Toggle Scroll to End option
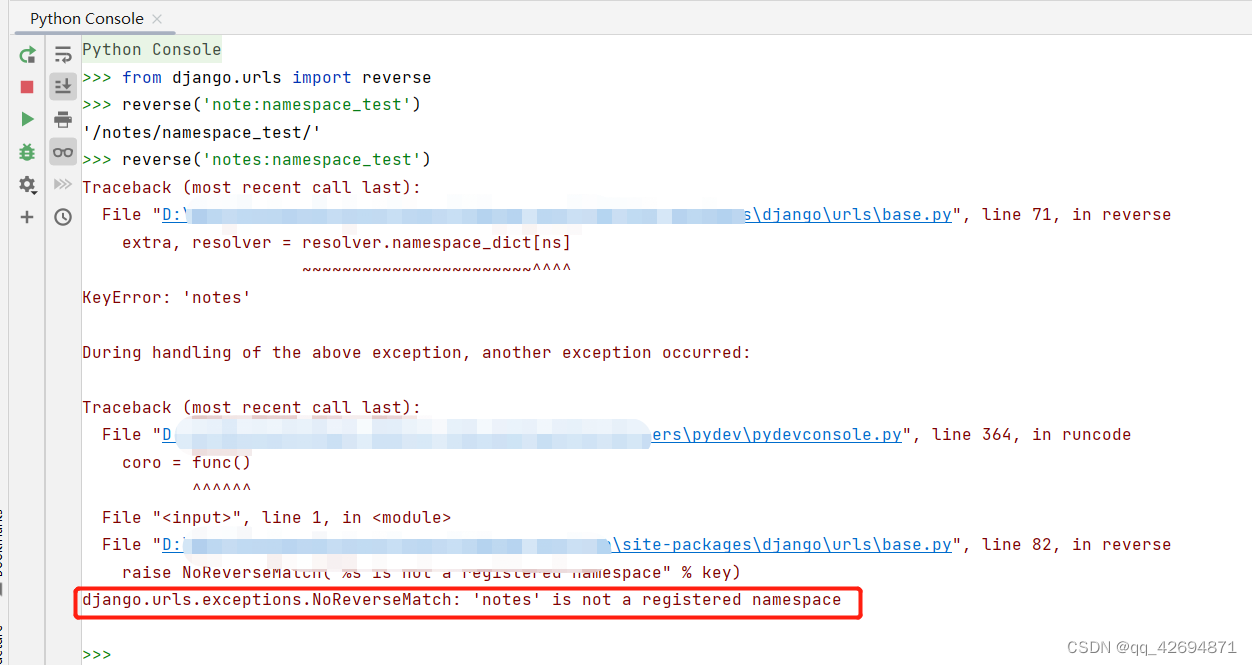Image resolution: width=1252 pixels, height=665 pixels. tap(63, 86)
